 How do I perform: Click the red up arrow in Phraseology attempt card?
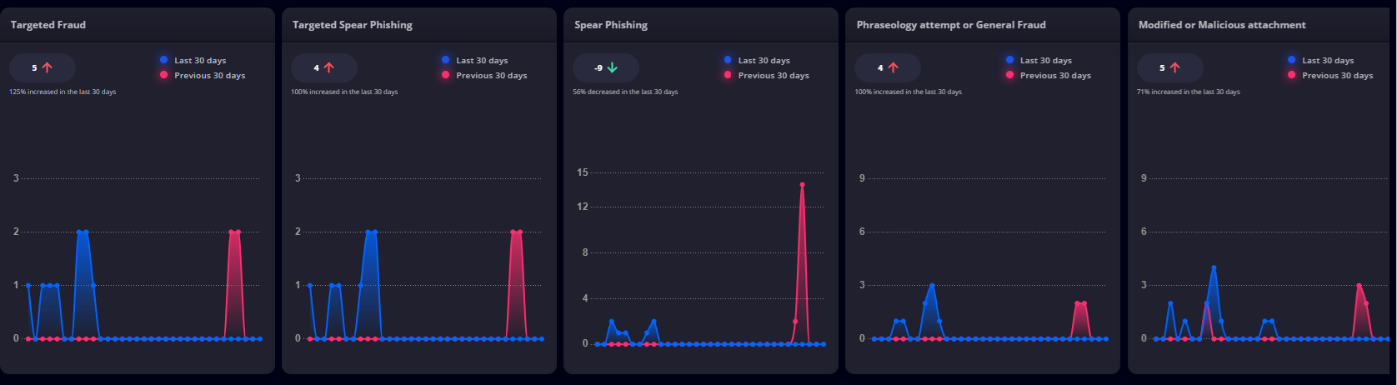click(x=893, y=68)
